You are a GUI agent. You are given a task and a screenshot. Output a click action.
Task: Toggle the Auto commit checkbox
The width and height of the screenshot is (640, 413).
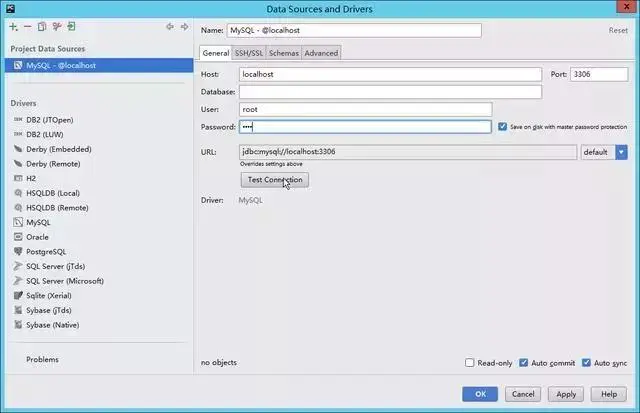[523, 363]
